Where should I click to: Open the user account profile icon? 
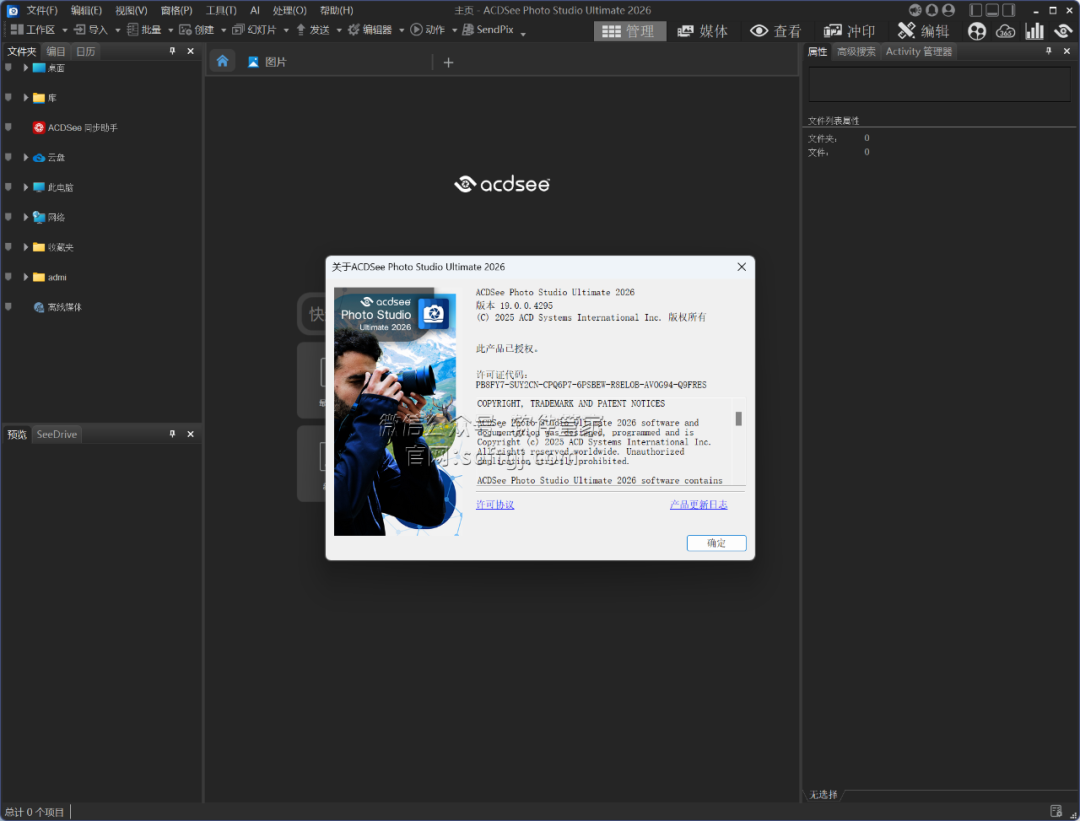tap(948, 10)
